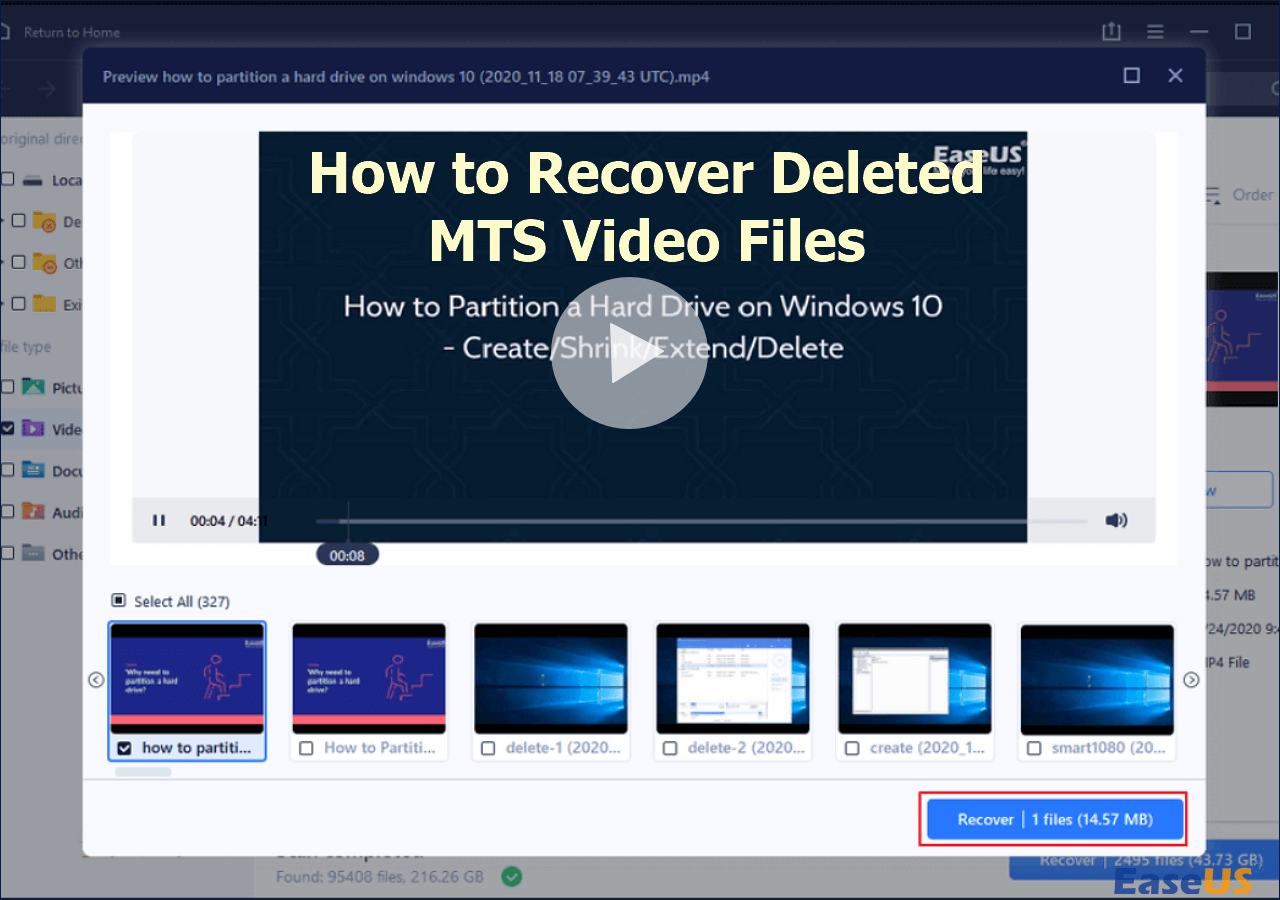Screen dimensions: 1280x900
Task: Toggle the Audio file type checkbox
Action: pos(8,511)
